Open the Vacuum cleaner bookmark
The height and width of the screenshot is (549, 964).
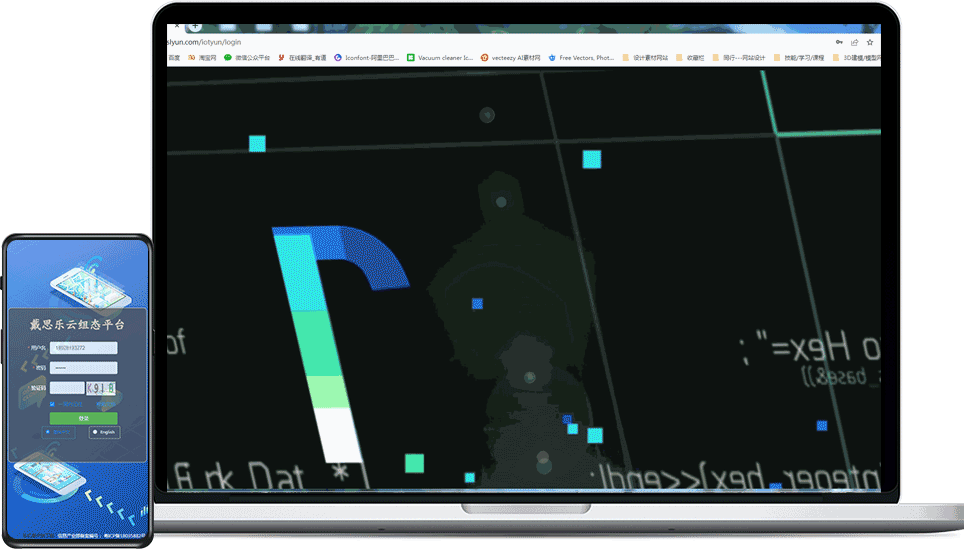[x=439, y=58]
